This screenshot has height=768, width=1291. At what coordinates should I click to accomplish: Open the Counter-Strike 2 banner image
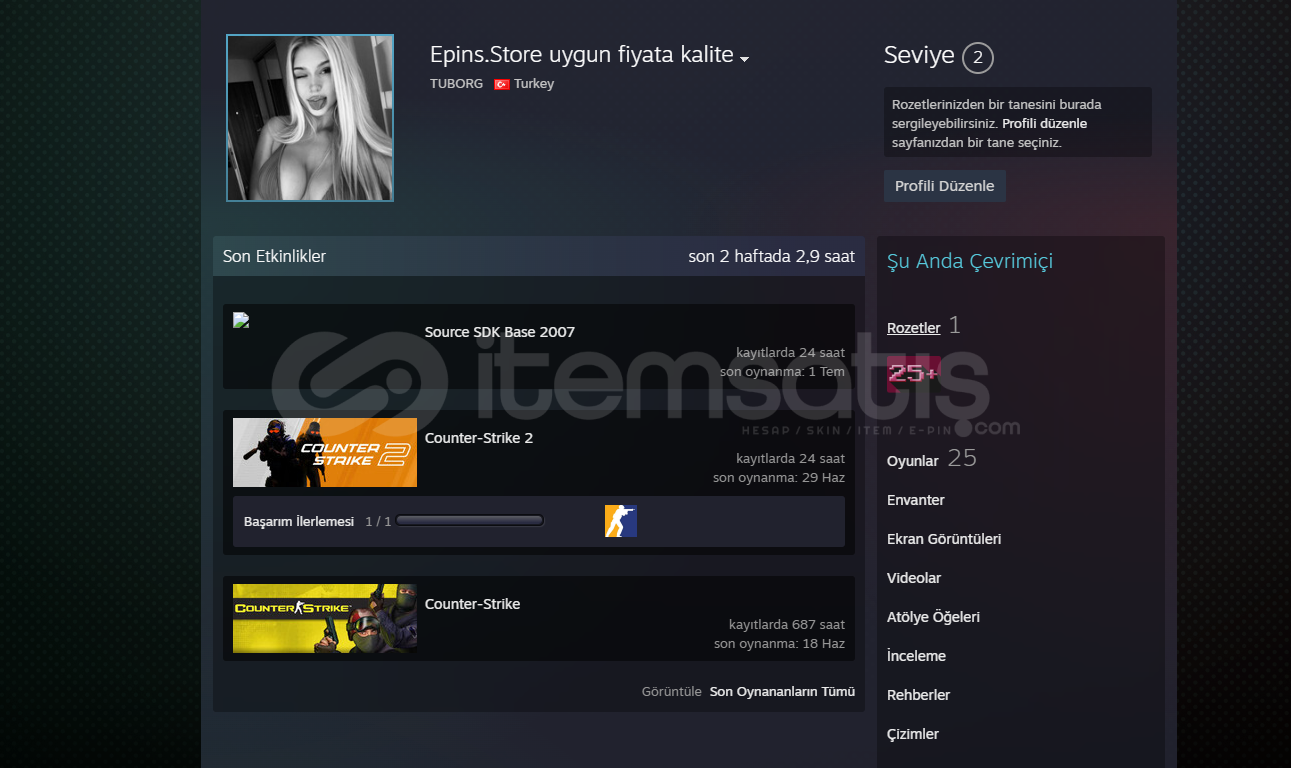coord(325,452)
